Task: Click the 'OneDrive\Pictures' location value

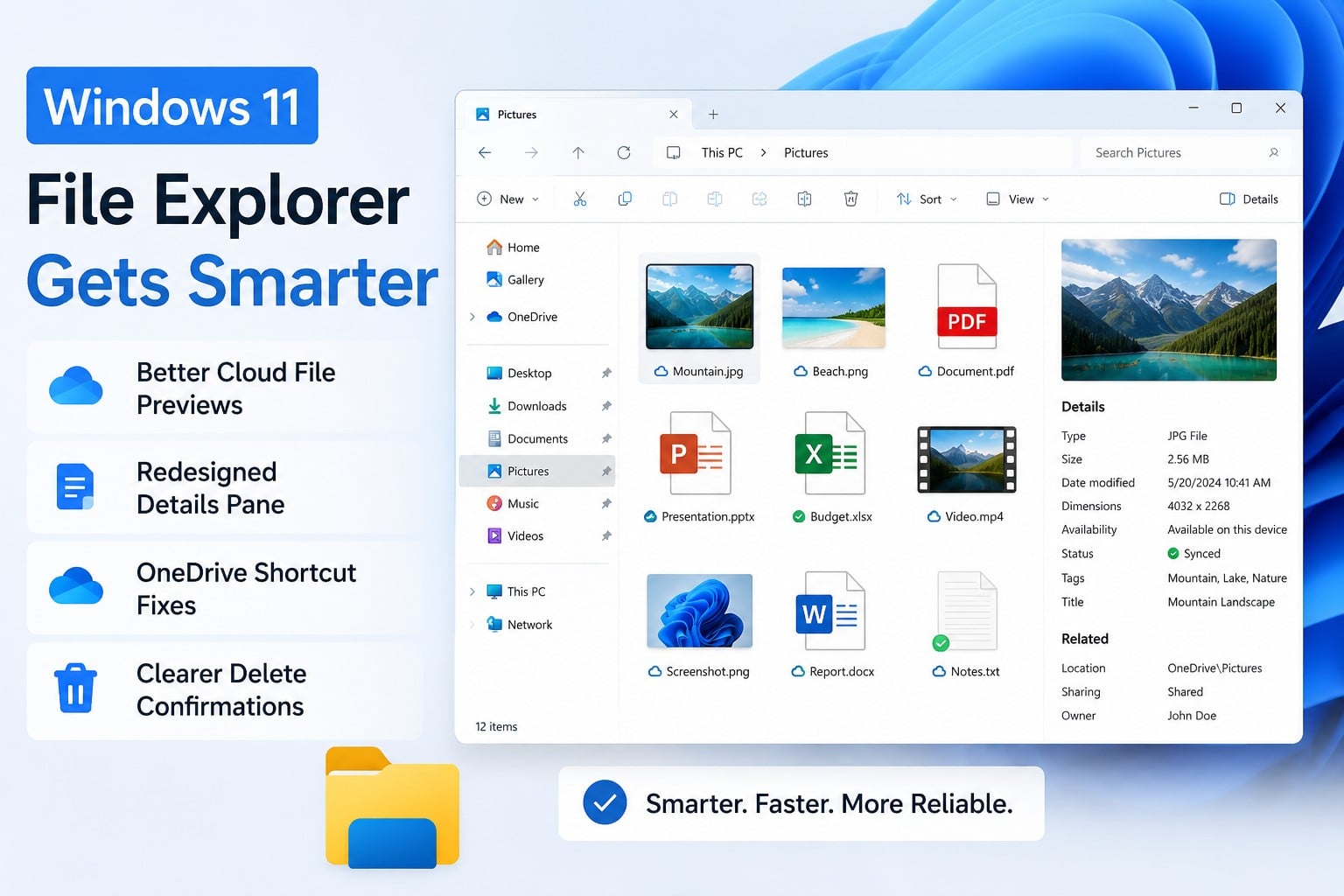Action: point(1214,668)
